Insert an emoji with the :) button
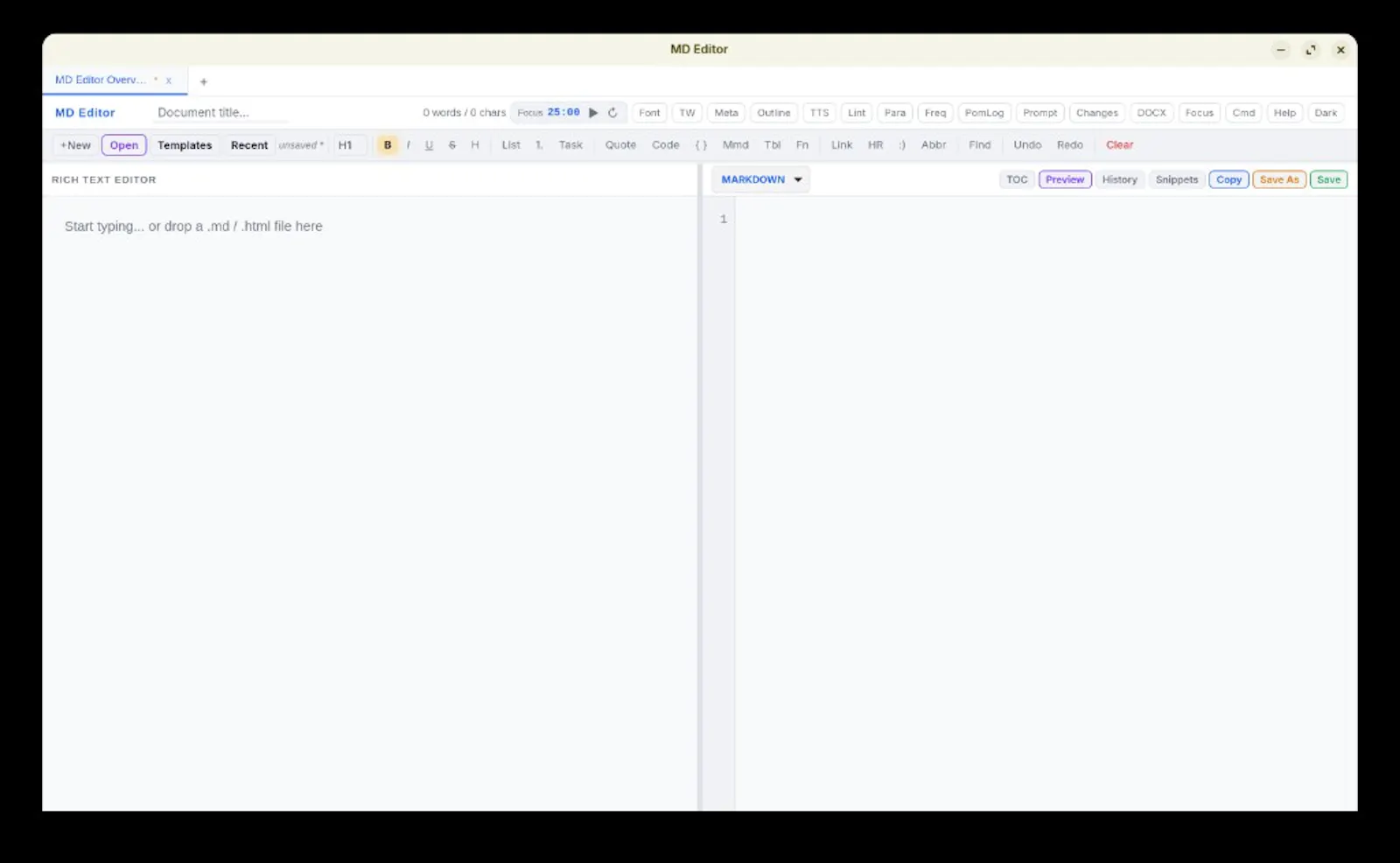This screenshot has width=1400, height=863. 902,145
